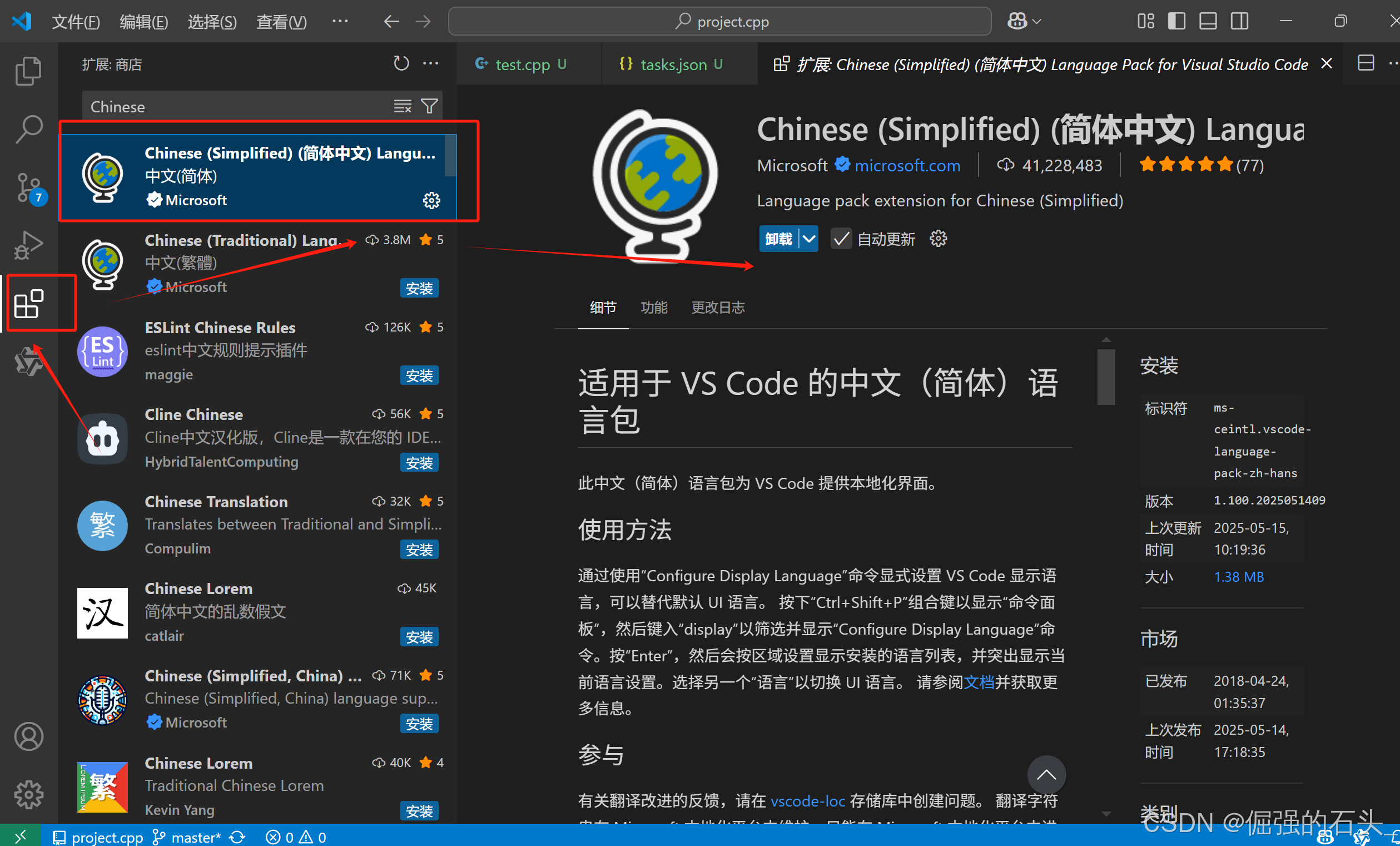Open the Search view in activity bar
Image resolution: width=1400 pixels, height=846 pixels.
(28, 130)
